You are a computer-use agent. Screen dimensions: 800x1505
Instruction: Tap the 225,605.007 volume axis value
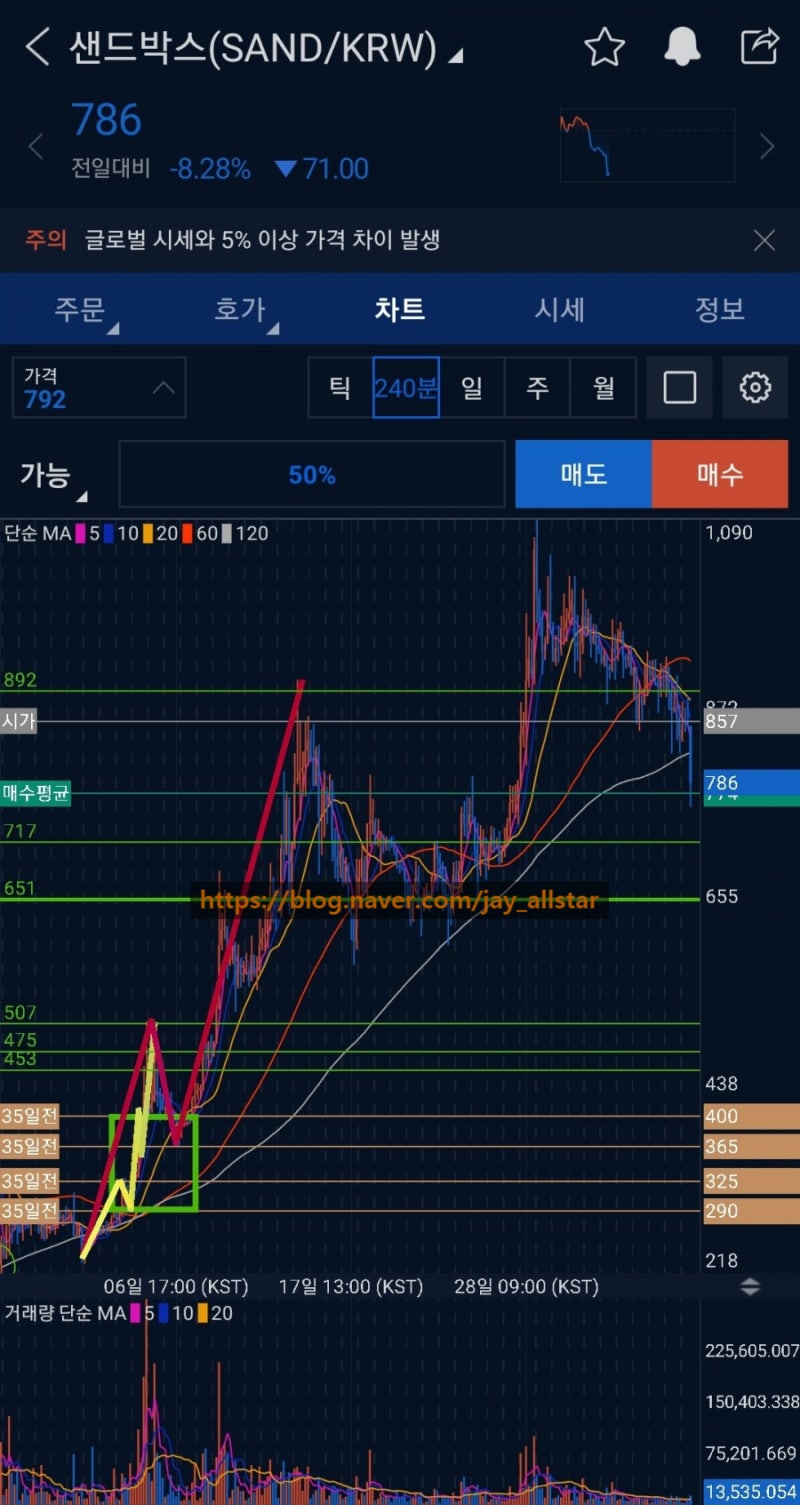[751, 1351]
